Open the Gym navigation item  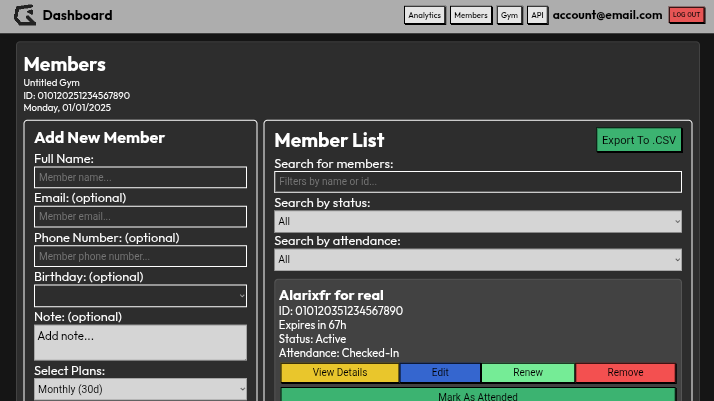point(509,15)
